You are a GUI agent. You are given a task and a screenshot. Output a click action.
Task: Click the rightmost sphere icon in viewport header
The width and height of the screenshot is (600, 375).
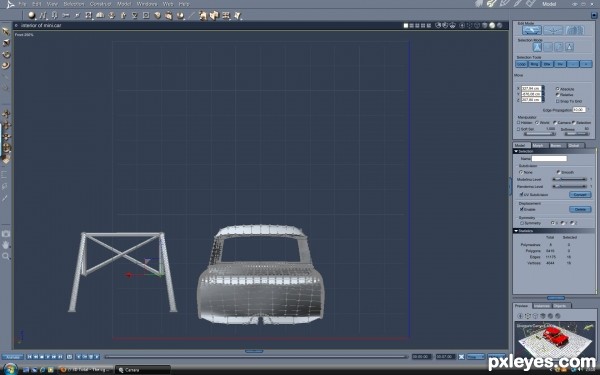coord(499,26)
